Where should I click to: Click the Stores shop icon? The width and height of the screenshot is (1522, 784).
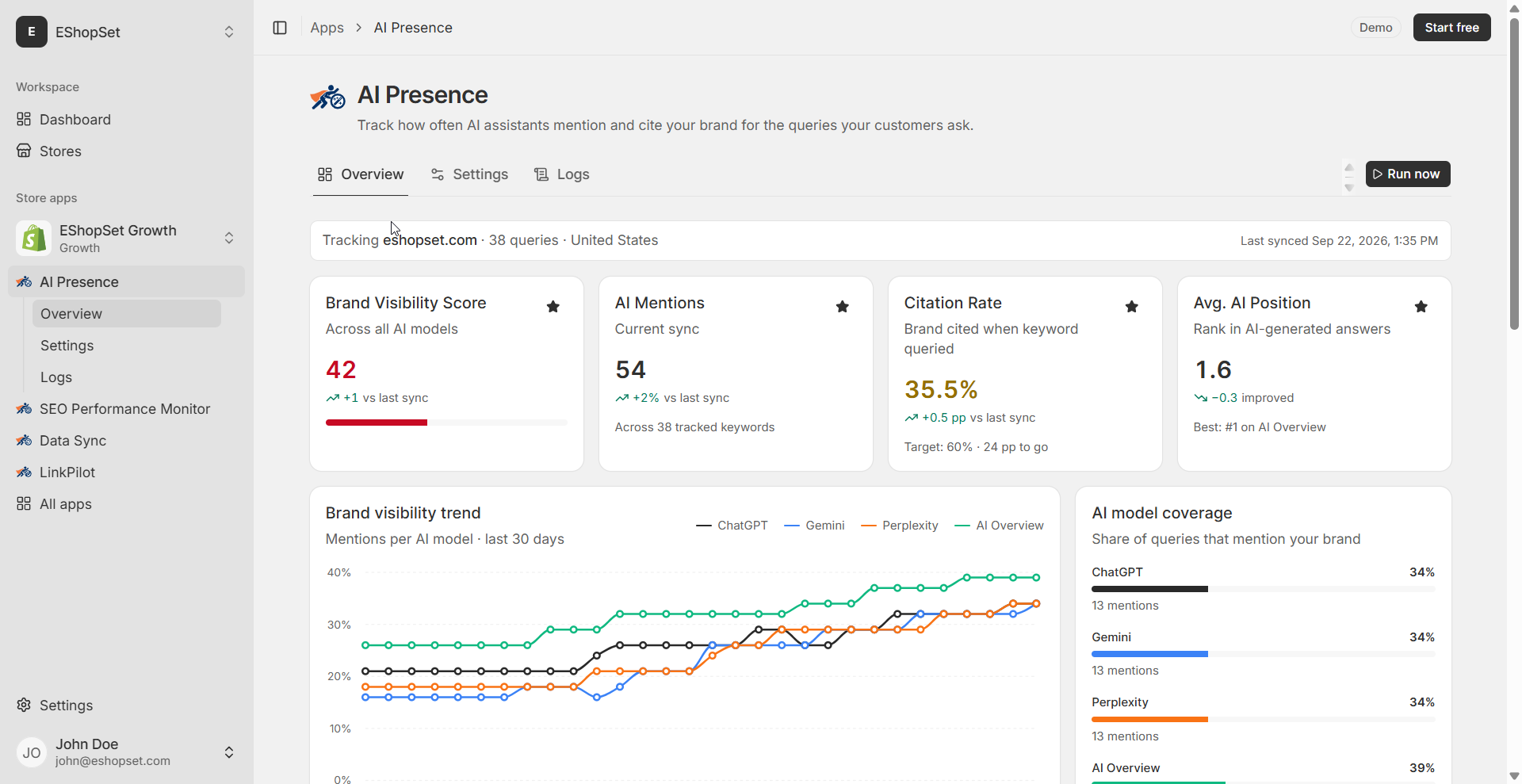click(24, 151)
